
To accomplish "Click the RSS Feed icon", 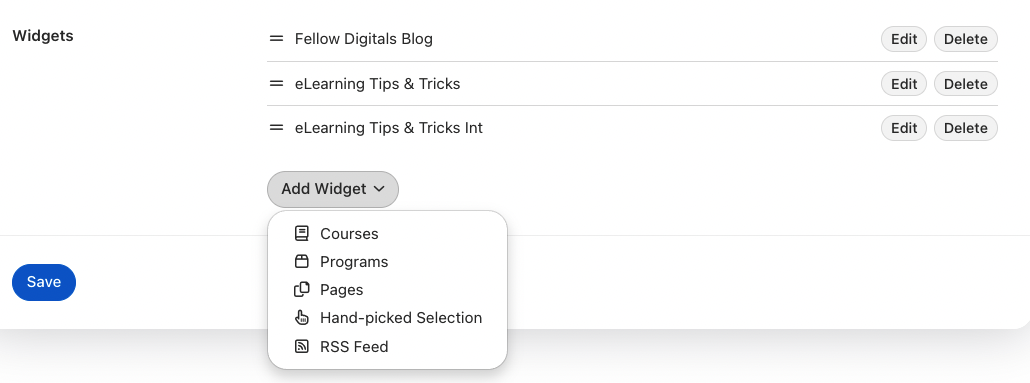I will click(302, 346).
